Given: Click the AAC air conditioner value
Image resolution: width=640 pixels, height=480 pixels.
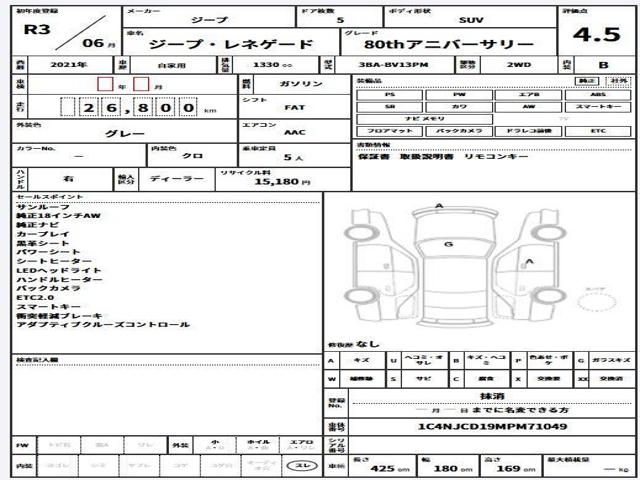Looking at the screenshot, I should (295, 133).
